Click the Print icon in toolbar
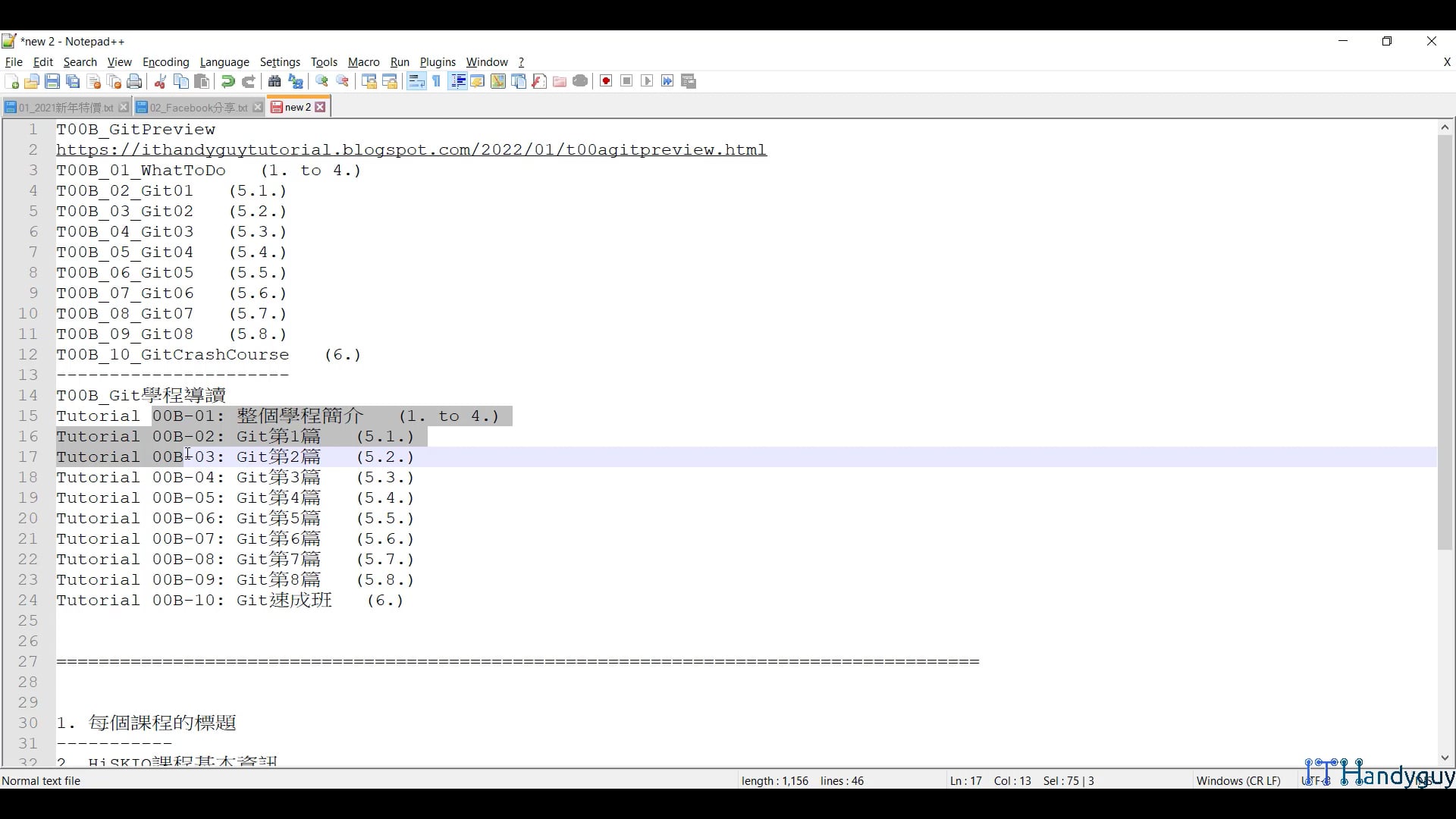The width and height of the screenshot is (1456, 819). click(x=135, y=82)
